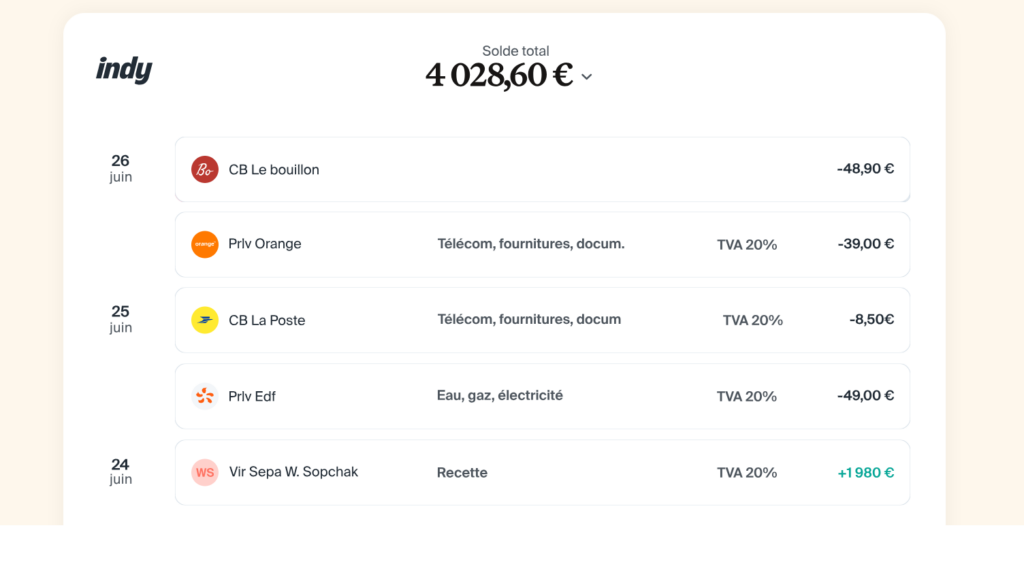Click the indy logo
The height and width of the screenshot is (581, 1024).
124,70
